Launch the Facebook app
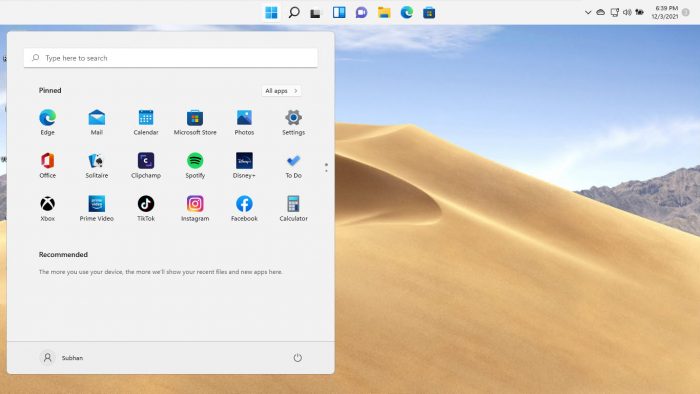Screen dimensions: 700x394 point(244,208)
